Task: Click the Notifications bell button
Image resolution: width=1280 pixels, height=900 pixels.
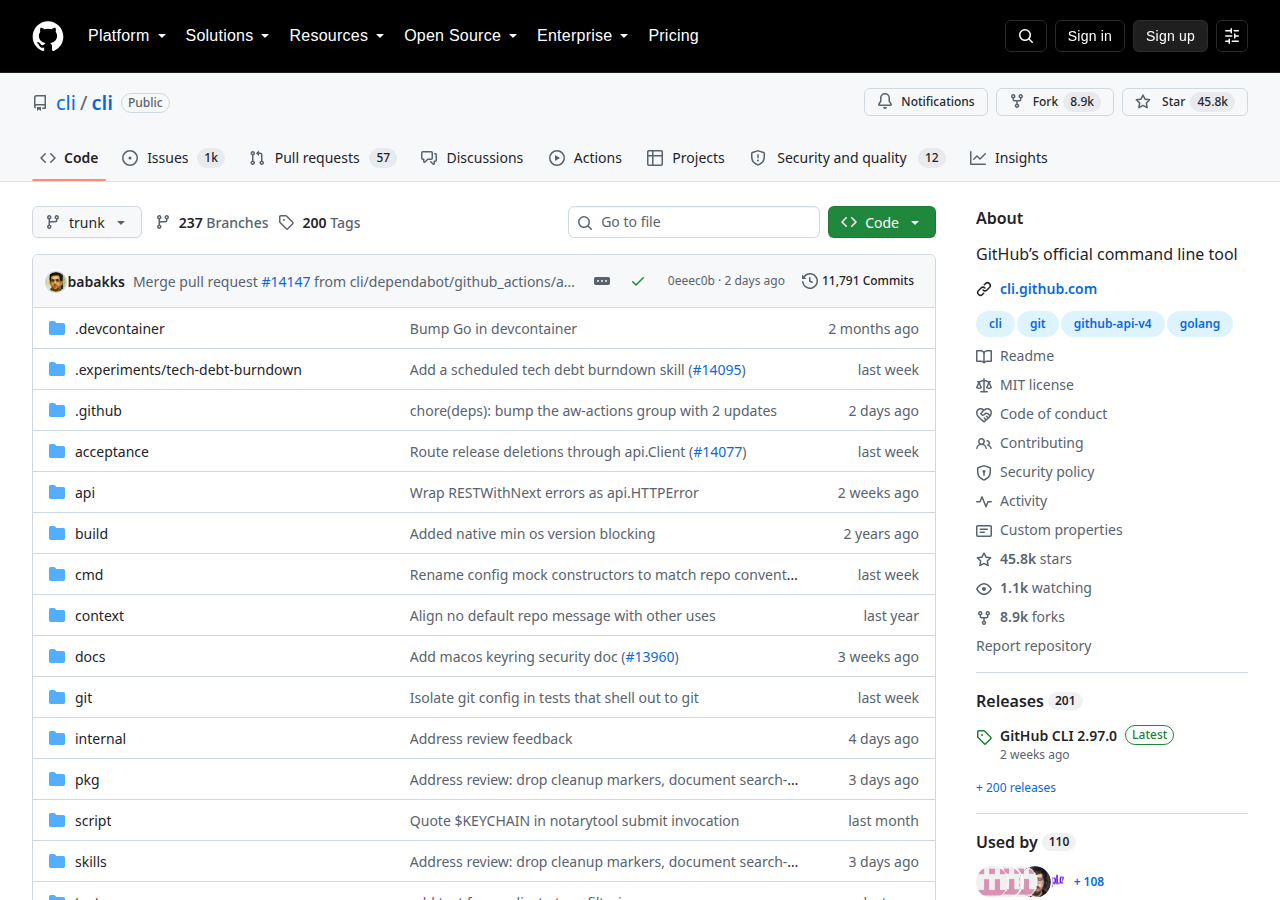Action: click(x=926, y=102)
